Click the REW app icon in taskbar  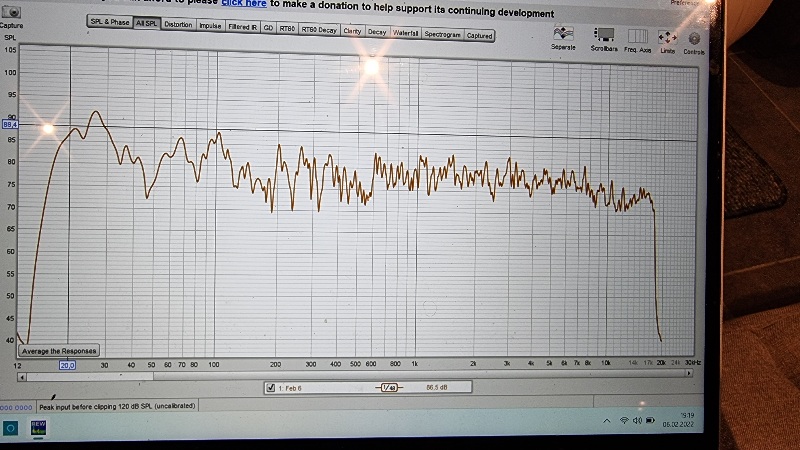41,428
